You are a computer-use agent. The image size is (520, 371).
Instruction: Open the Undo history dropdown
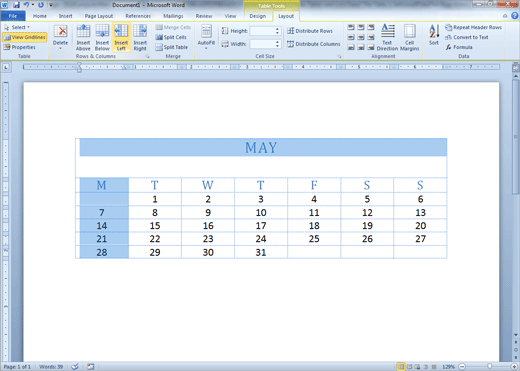tap(33, 5)
